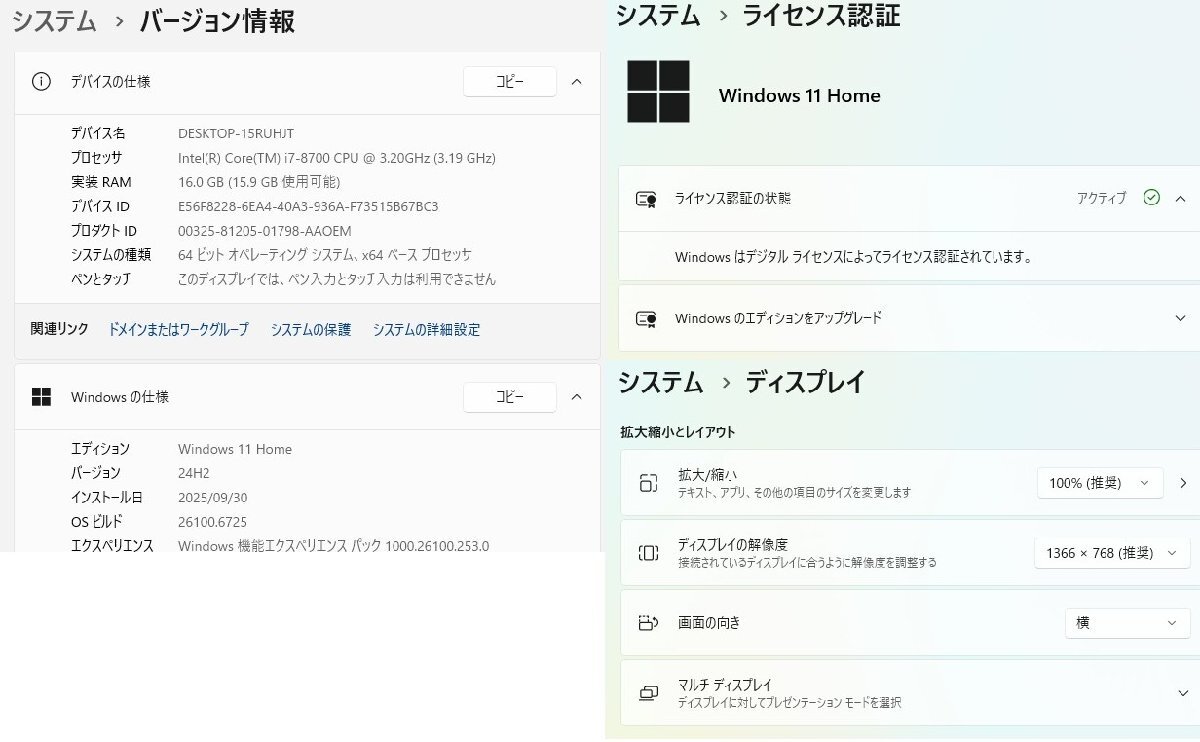This screenshot has width=1200, height=742.
Task: Click the 画面の向き orientation icon
Action: 646,622
